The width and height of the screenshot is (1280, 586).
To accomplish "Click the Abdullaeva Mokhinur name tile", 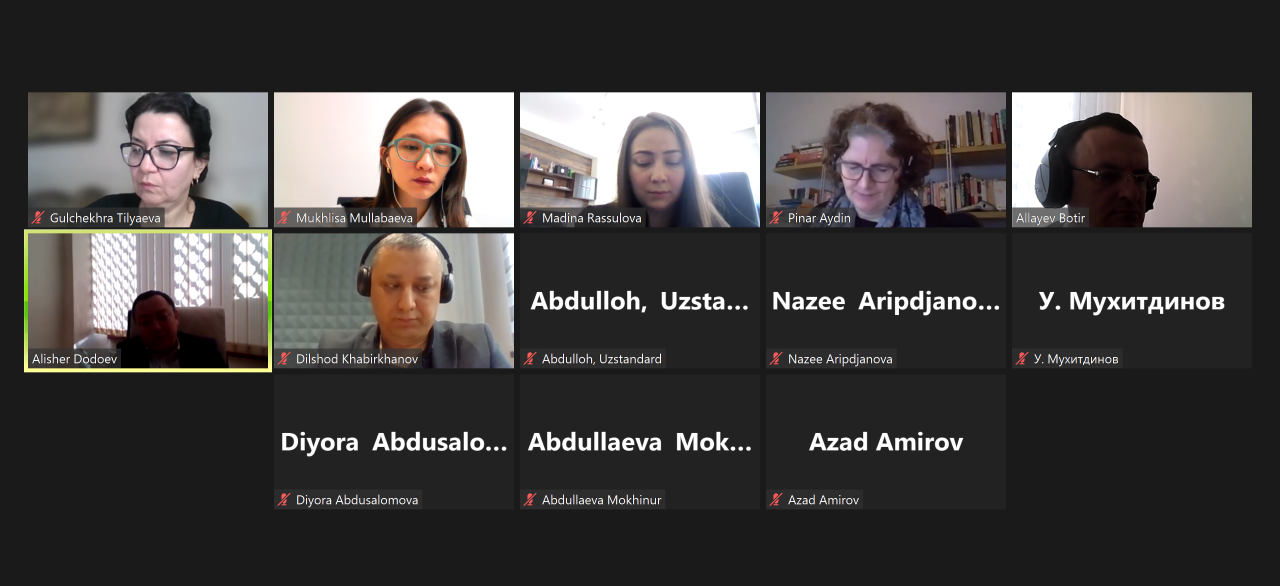I will tap(640, 442).
